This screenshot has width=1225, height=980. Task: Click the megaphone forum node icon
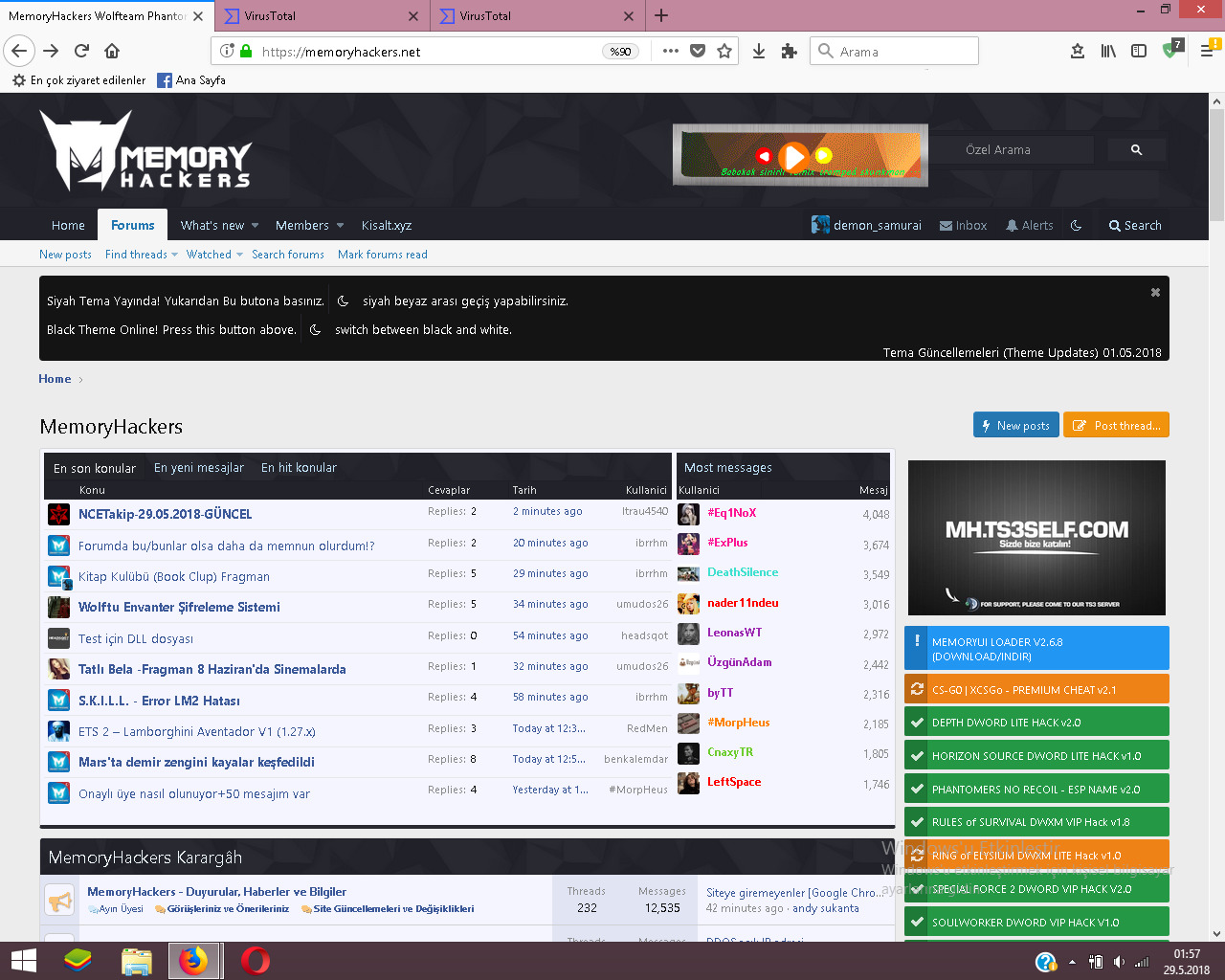coord(59,901)
